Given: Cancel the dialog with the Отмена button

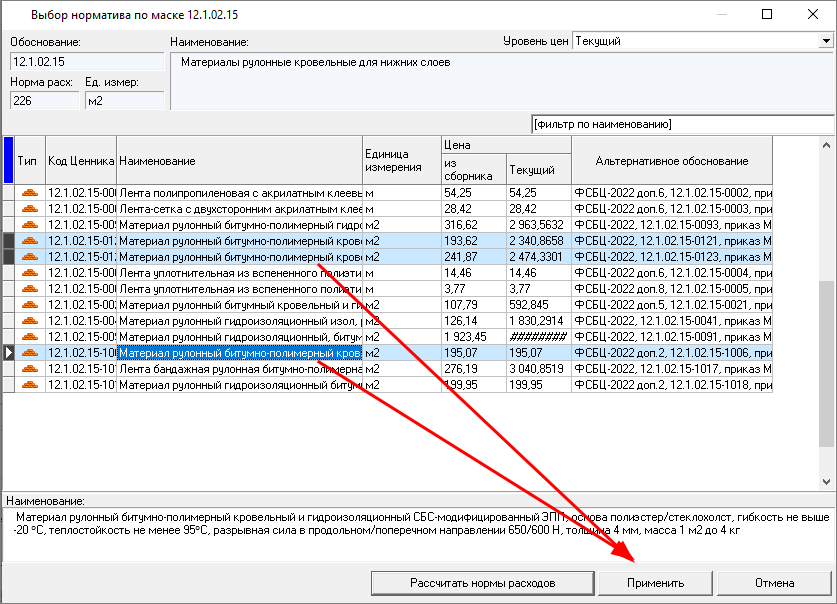Looking at the screenshot, I should (x=774, y=583).
